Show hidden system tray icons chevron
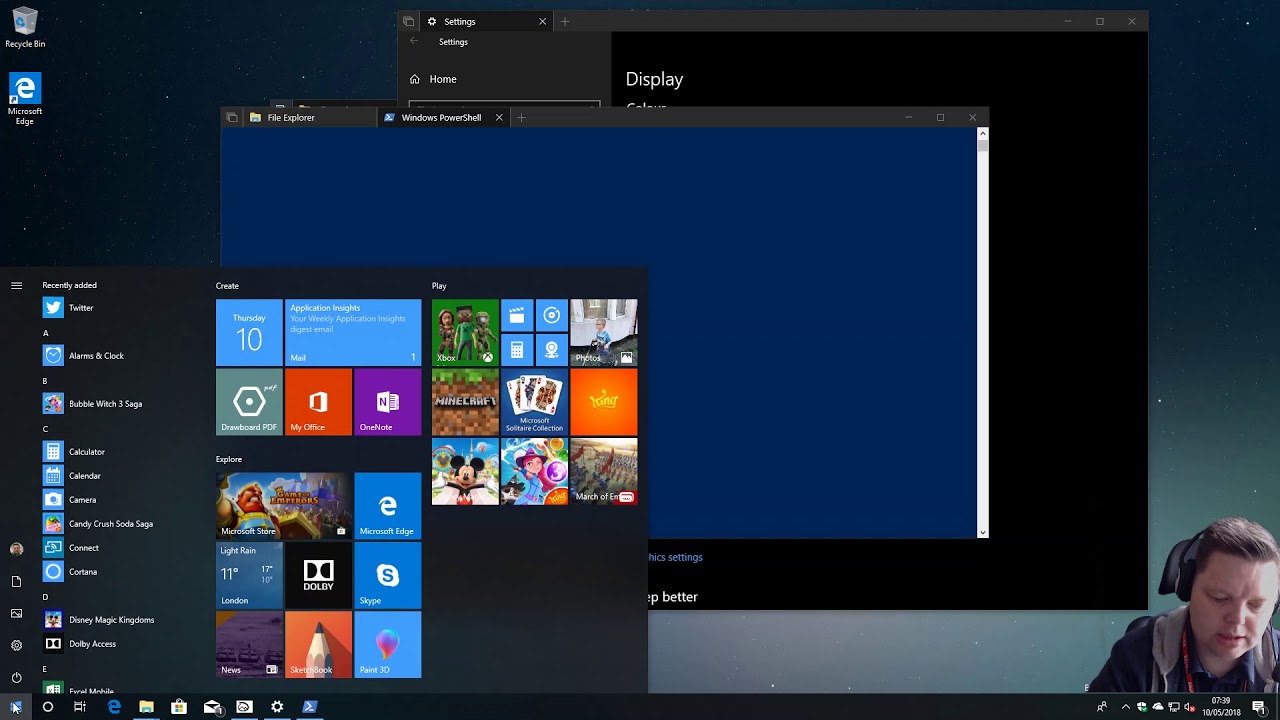 coord(1126,707)
